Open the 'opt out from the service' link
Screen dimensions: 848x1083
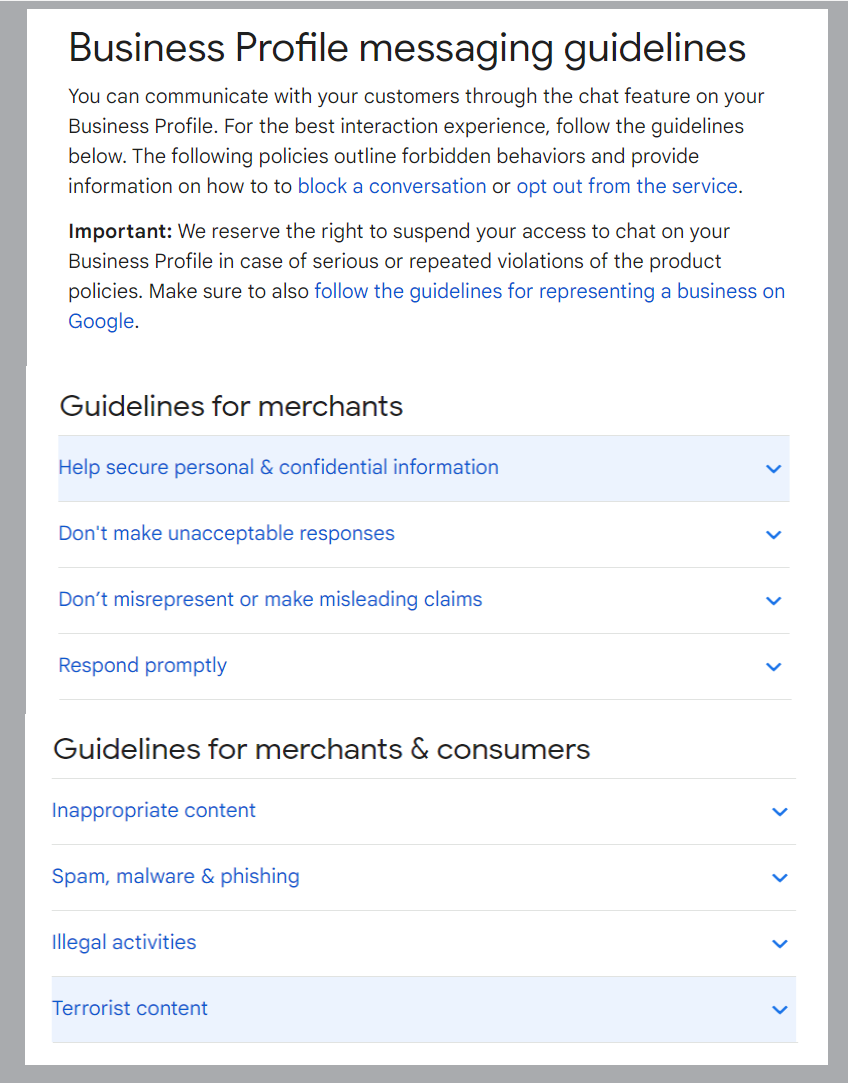click(627, 186)
